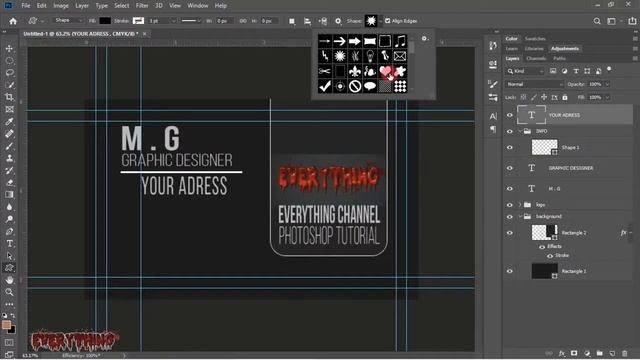Open the Filter menu

142,6
